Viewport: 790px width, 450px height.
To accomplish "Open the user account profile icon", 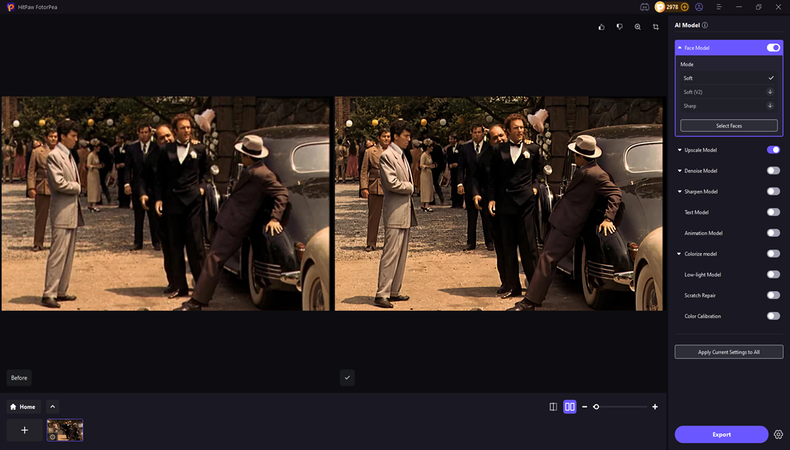I will 699,7.
